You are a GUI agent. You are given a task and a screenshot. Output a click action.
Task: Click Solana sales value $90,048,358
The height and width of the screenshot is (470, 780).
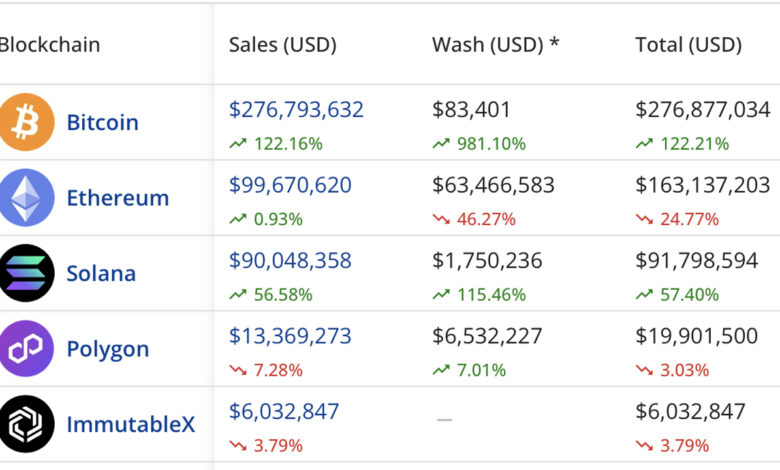pyautogui.click(x=290, y=261)
